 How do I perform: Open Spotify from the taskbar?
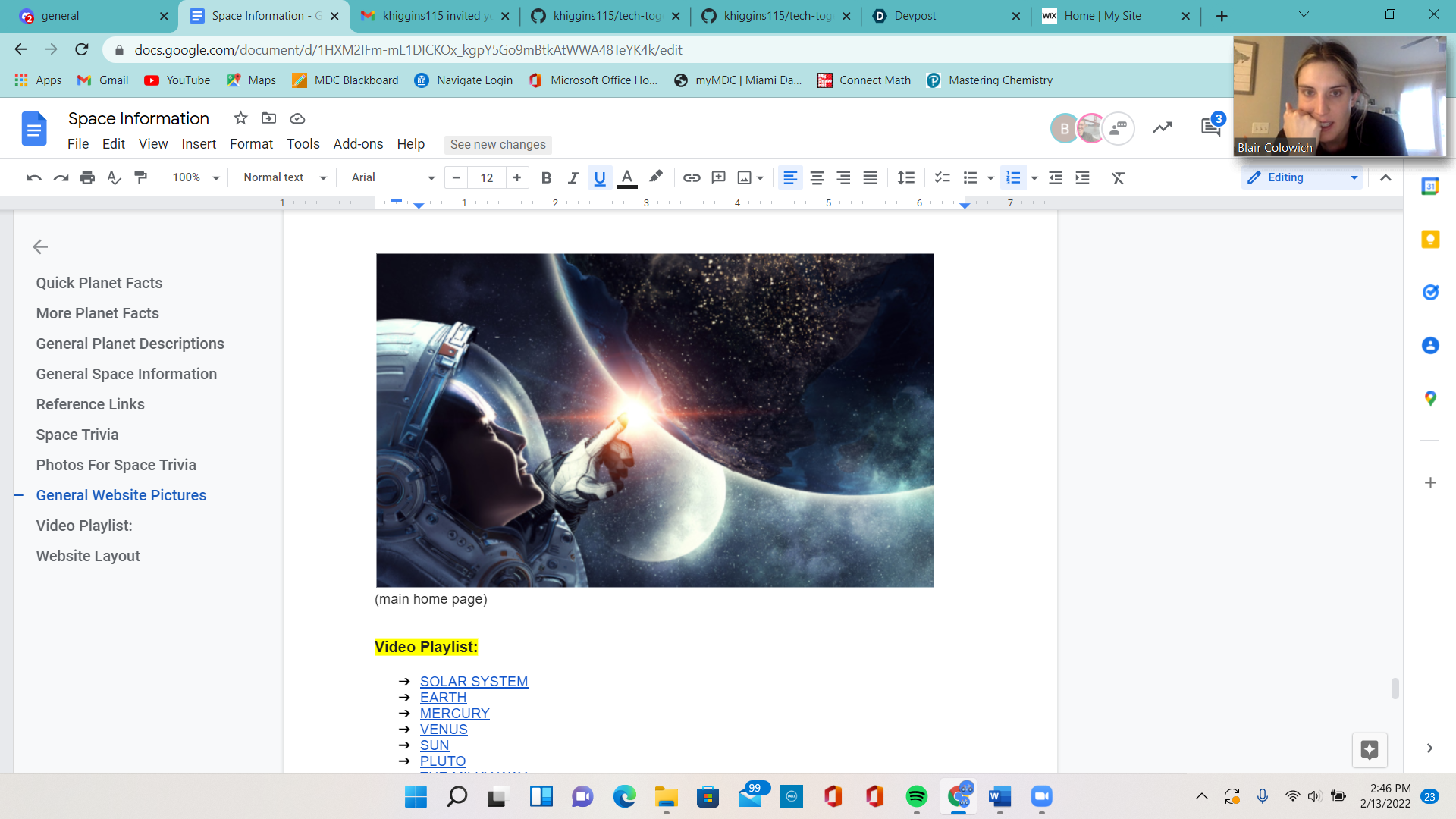916,796
